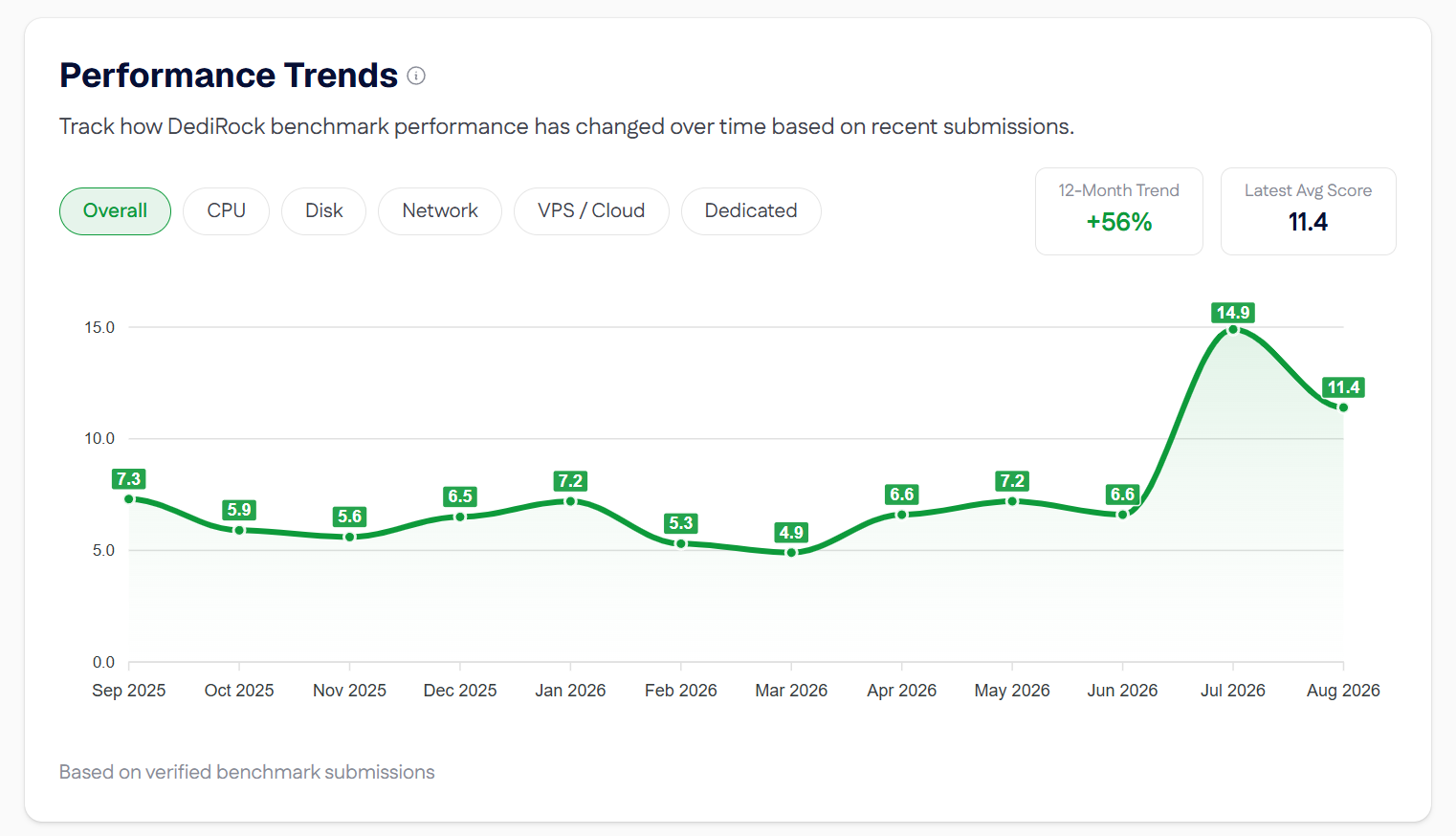Click the Dec 2025 axis label

(x=460, y=691)
